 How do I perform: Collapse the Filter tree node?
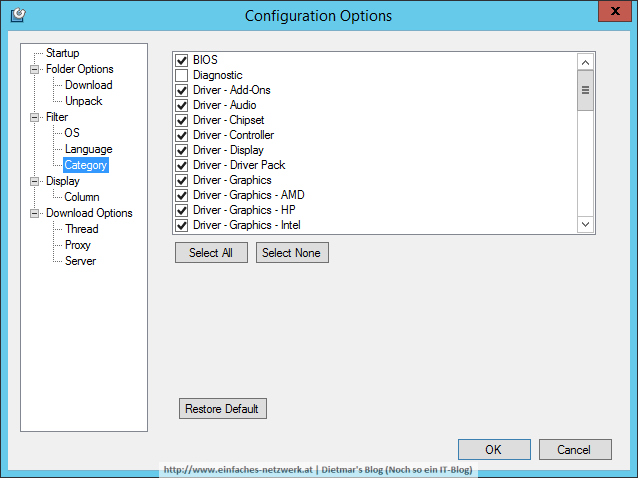(35, 118)
